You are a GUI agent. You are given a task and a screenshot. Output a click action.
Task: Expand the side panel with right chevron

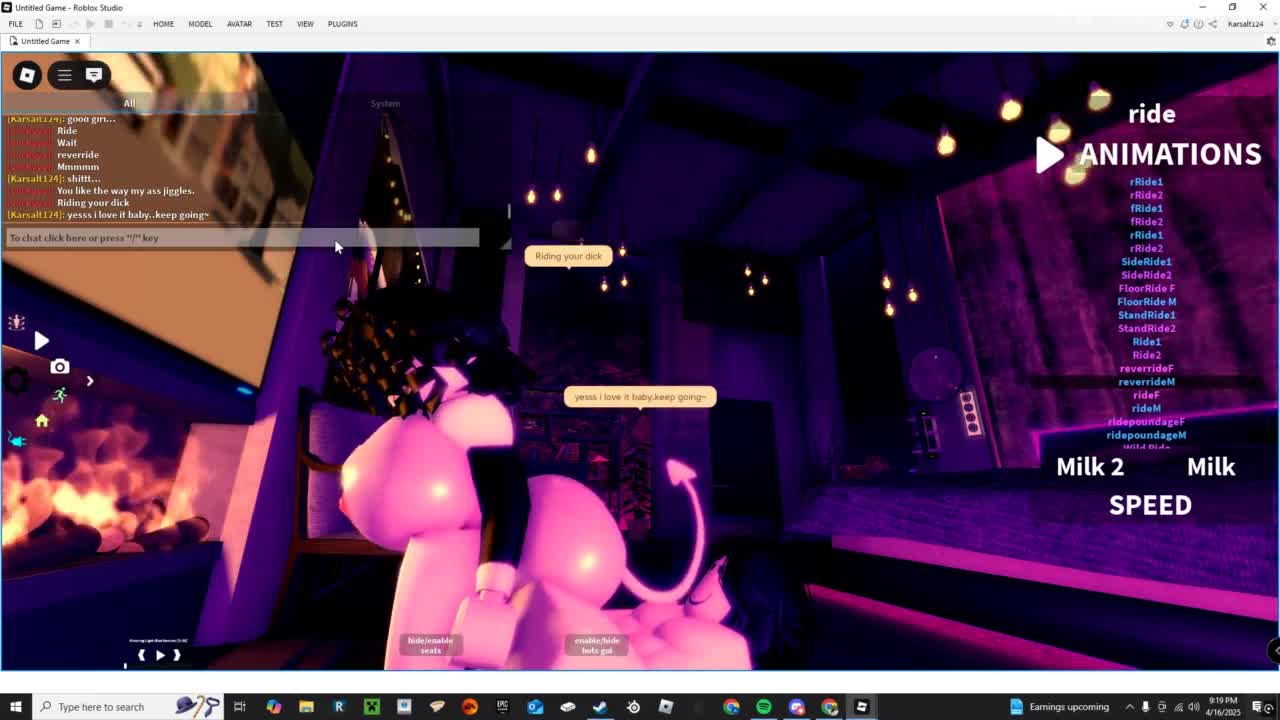point(89,381)
